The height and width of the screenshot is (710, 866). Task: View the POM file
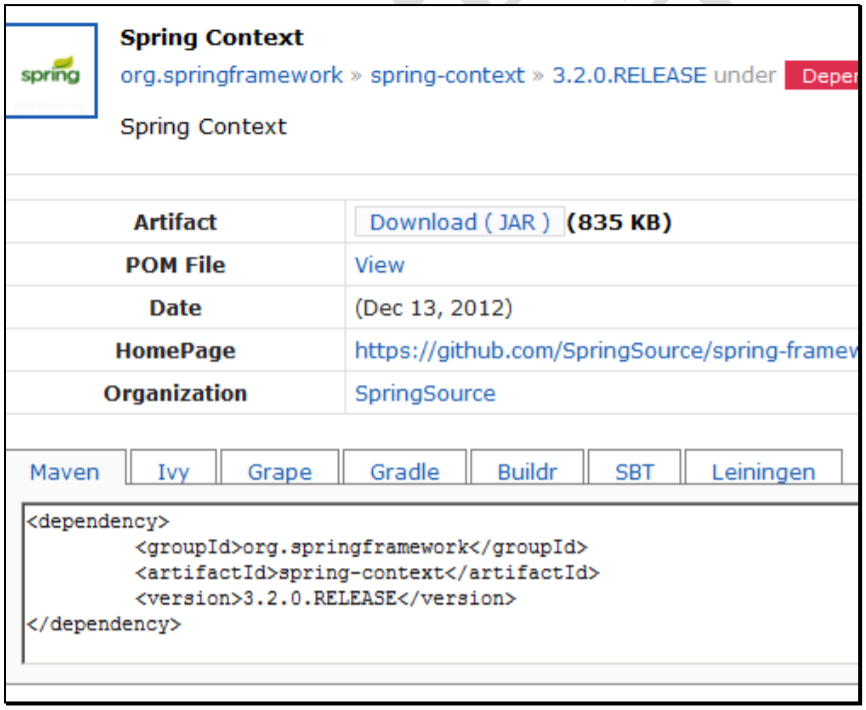(379, 265)
